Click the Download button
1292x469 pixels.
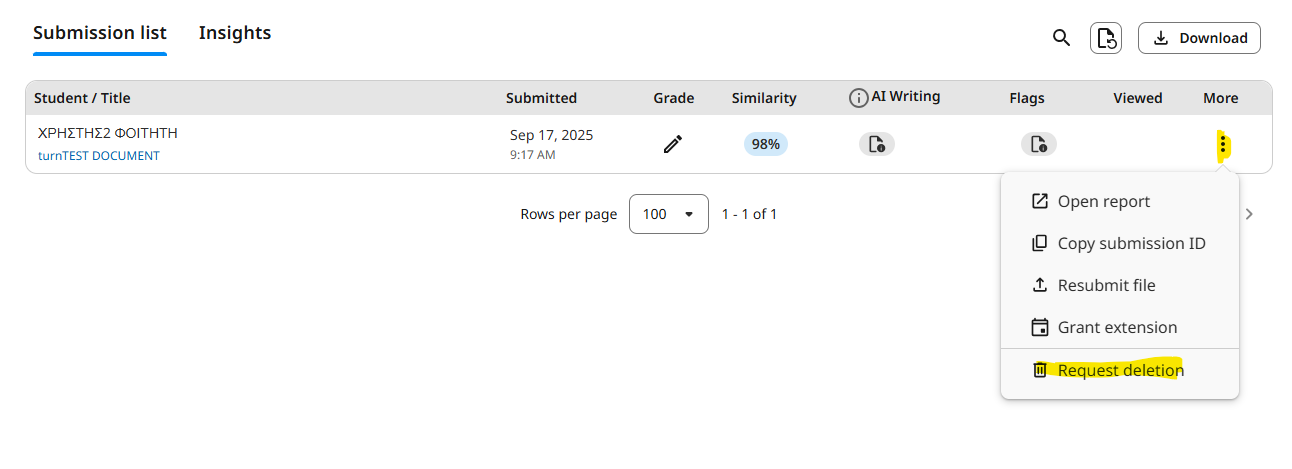click(x=1199, y=38)
